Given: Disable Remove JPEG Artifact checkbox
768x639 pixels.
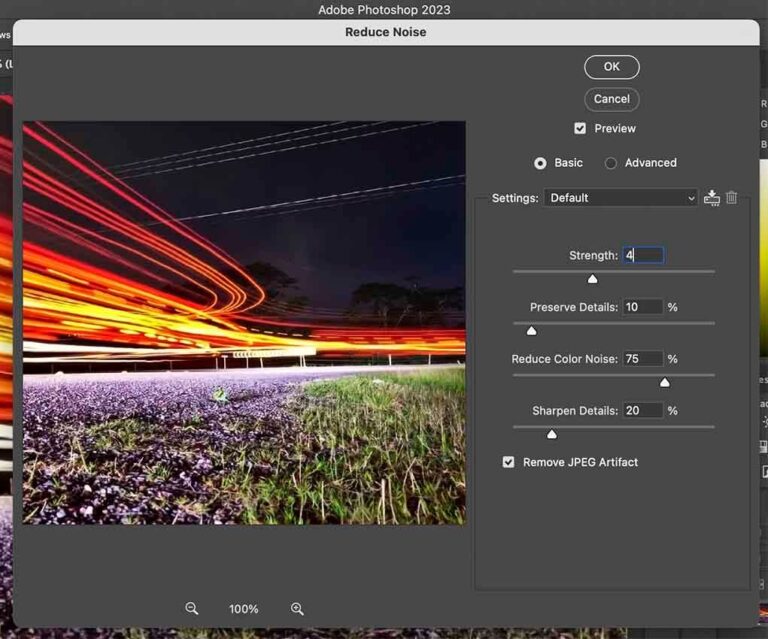Looking at the screenshot, I should click(x=509, y=462).
